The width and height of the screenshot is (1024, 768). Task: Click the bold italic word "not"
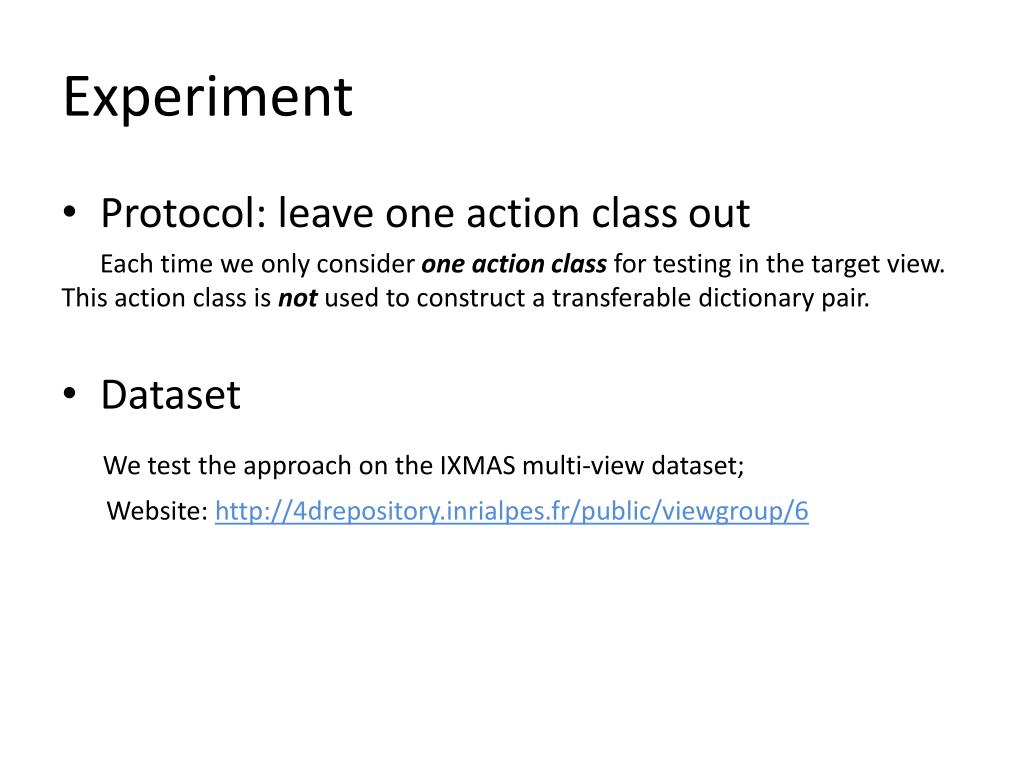click(297, 298)
